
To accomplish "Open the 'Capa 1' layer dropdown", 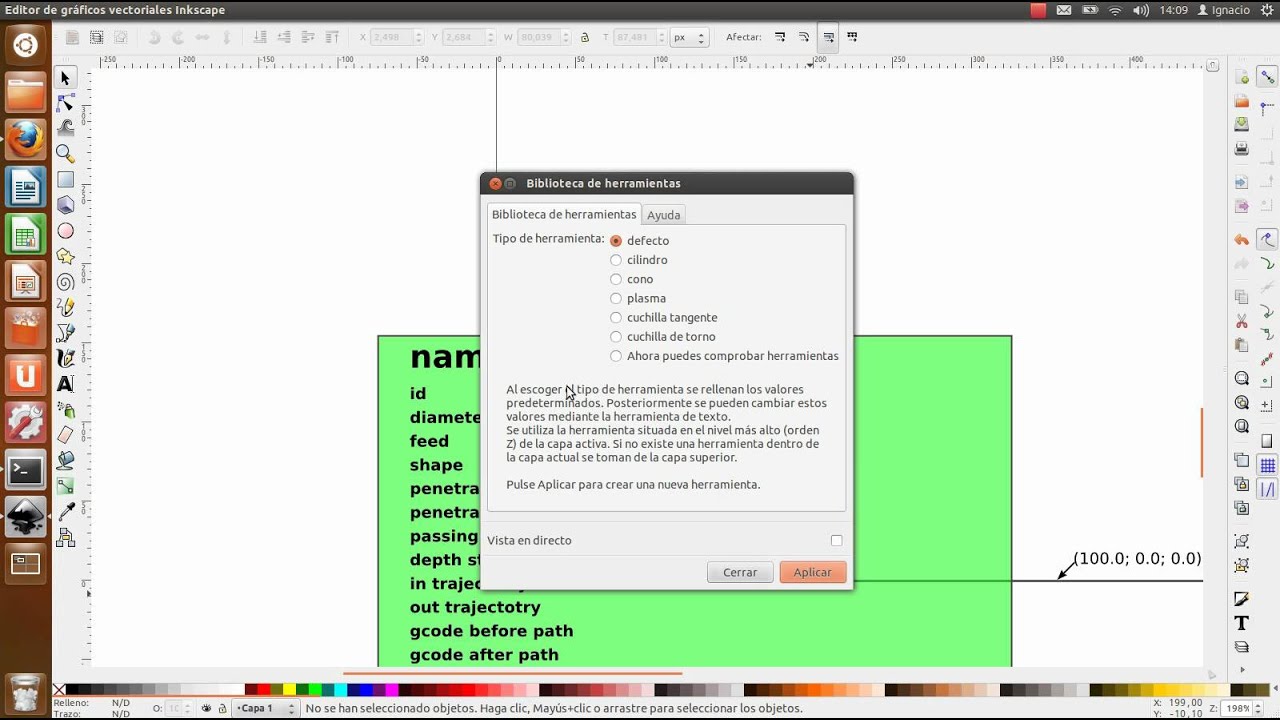I will pos(266,708).
